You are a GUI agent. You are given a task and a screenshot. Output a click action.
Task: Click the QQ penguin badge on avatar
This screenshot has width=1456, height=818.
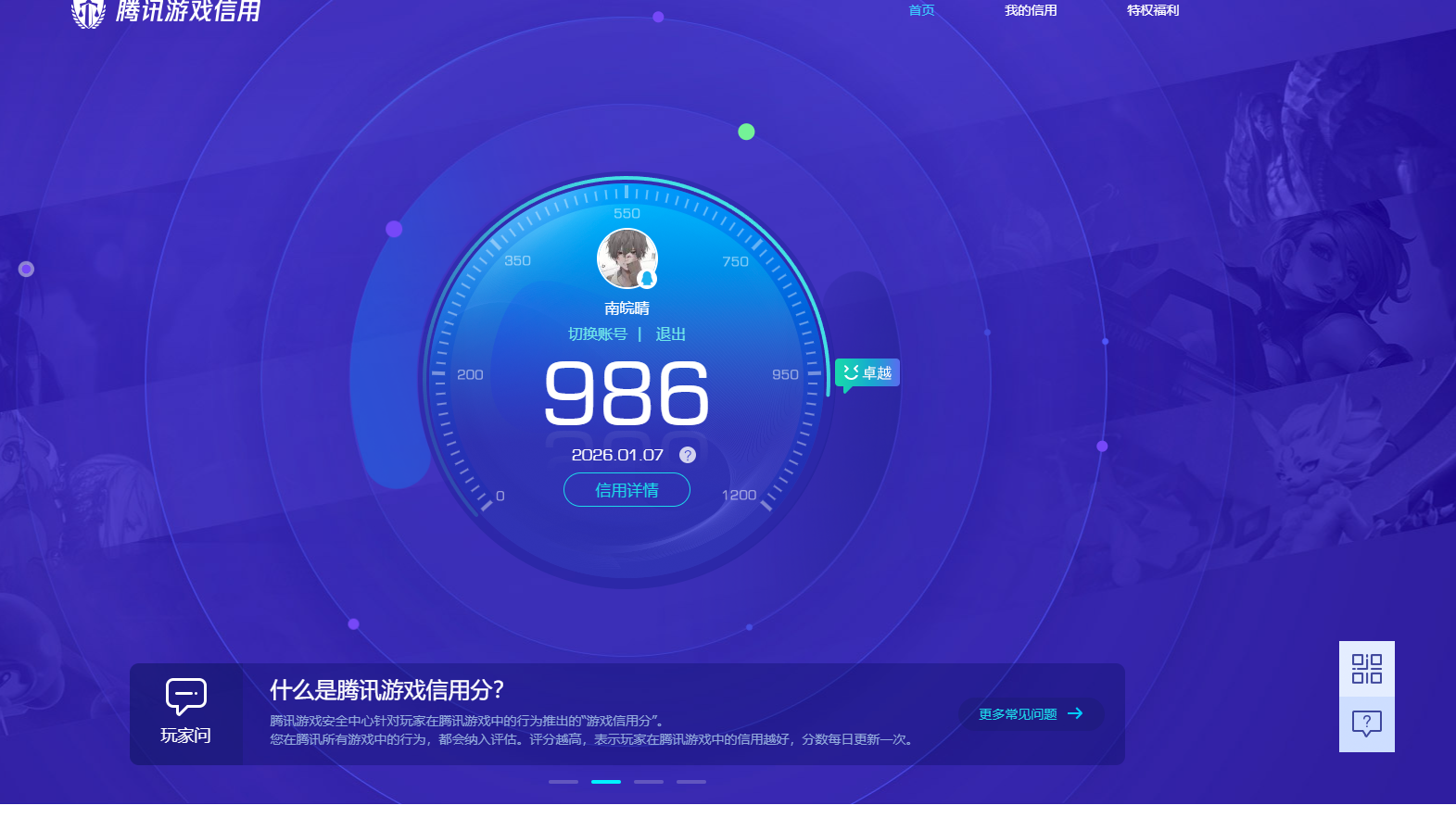648,279
